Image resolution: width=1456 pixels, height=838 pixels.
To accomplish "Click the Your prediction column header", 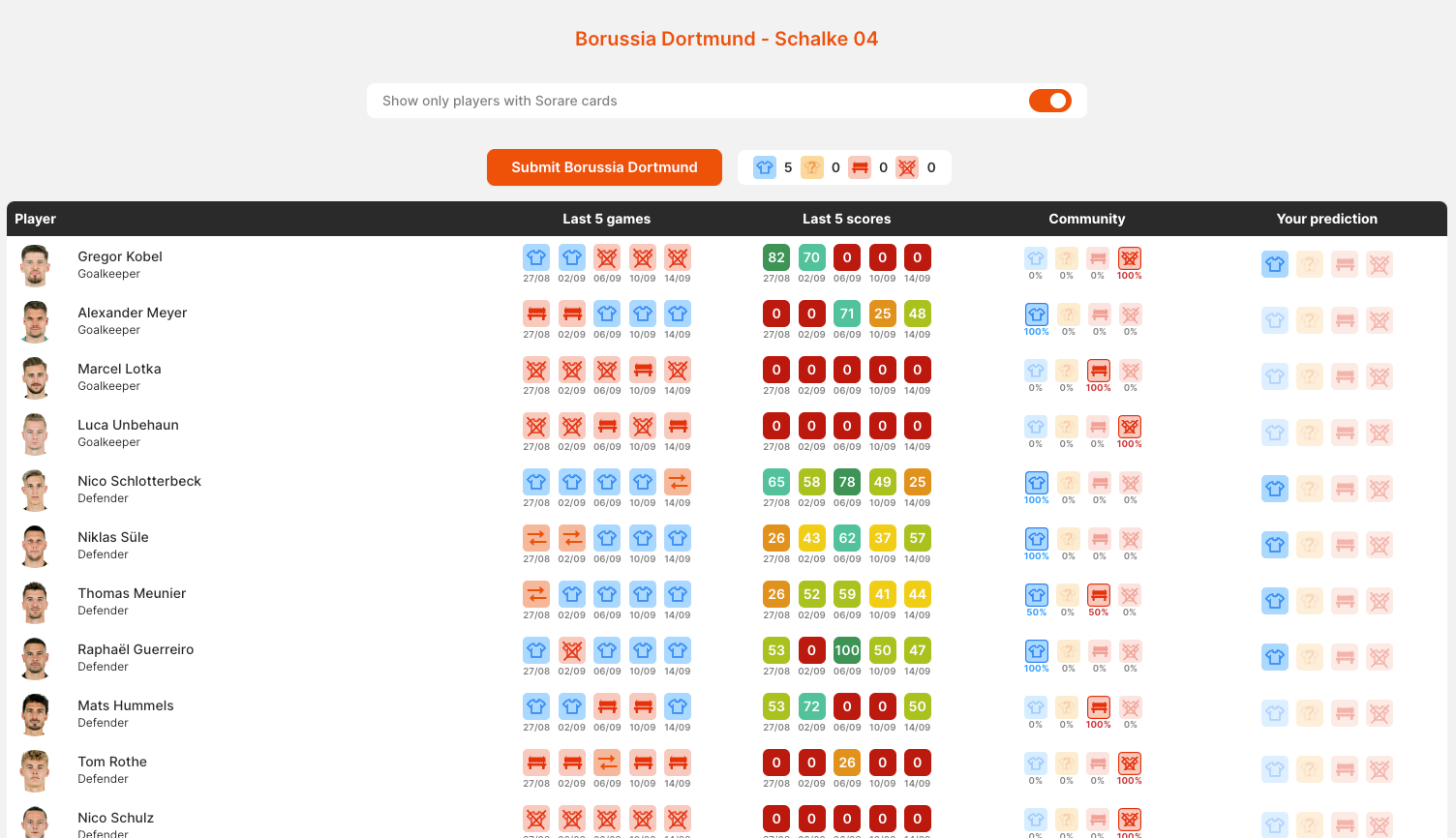I will [x=1327, y=219].
